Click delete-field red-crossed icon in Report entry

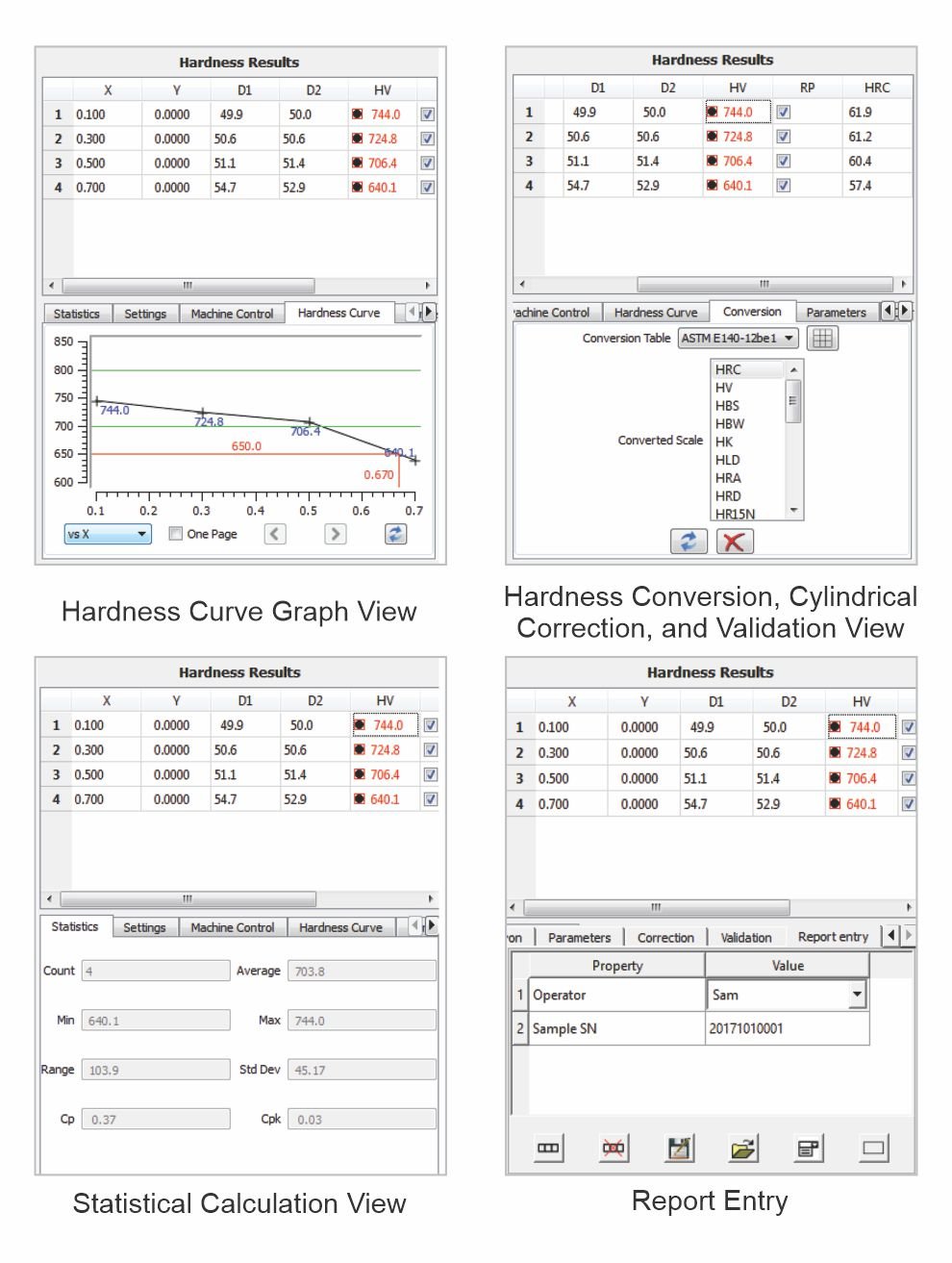pyautogui.click(x=613, y=1148)
